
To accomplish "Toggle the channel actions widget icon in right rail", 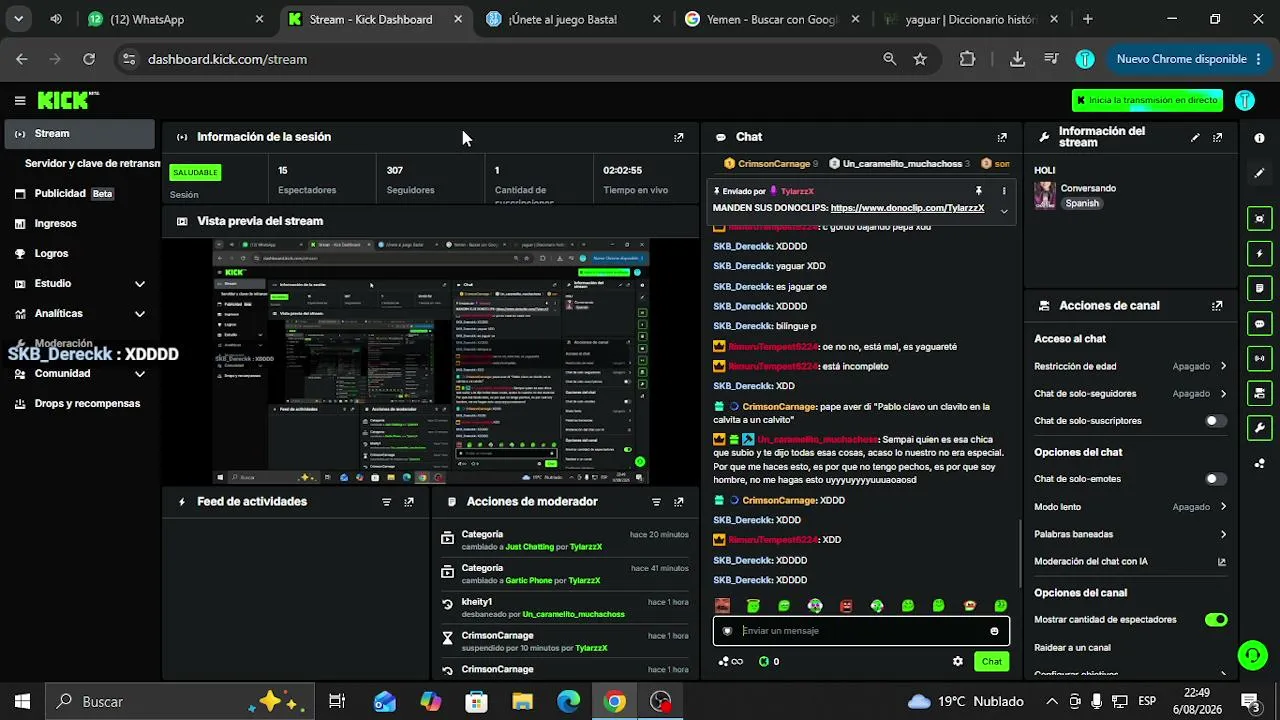I will [x=1259, y=393].
